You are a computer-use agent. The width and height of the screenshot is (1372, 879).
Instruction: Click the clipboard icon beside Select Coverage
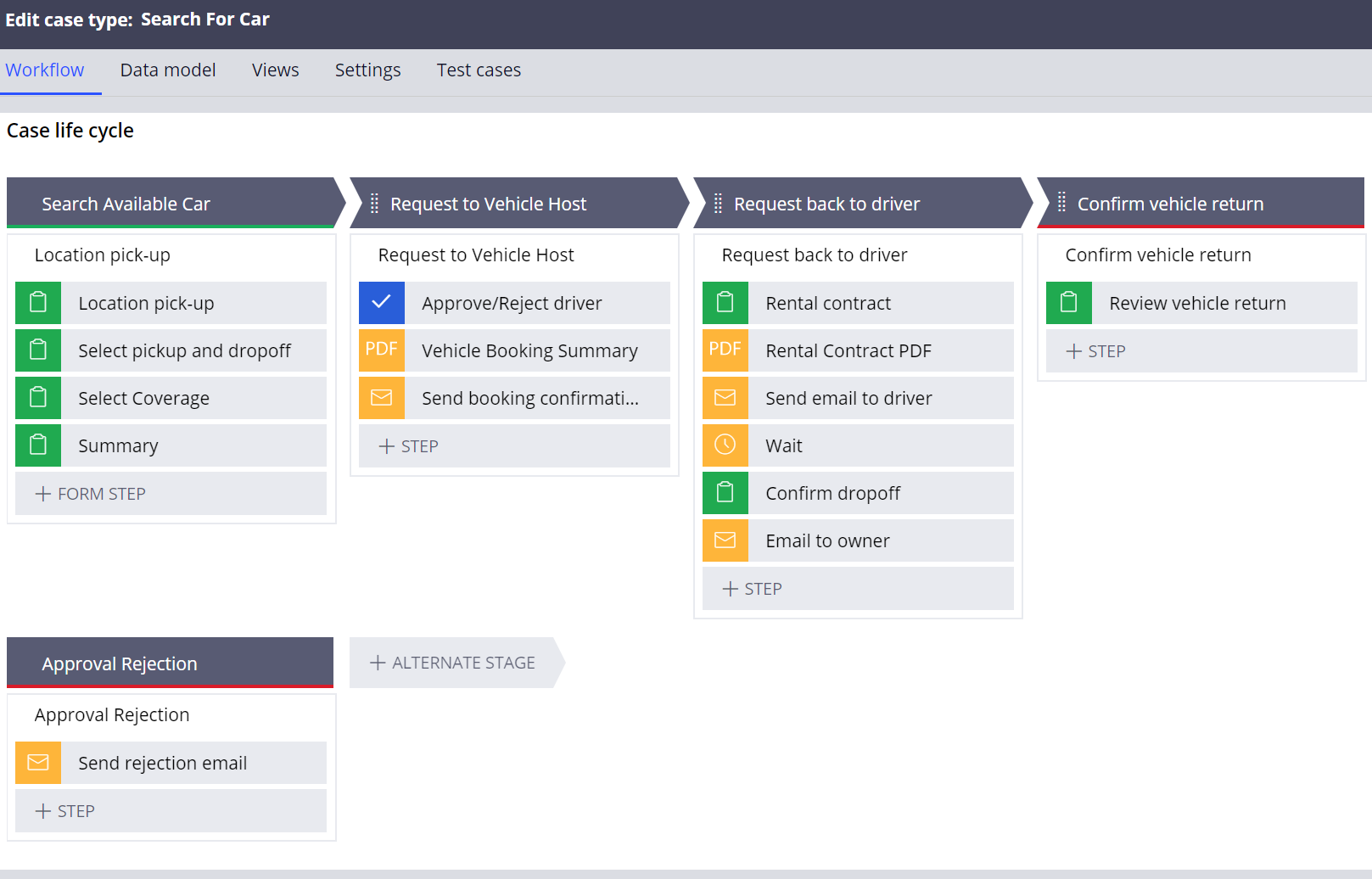coord(38,398)
